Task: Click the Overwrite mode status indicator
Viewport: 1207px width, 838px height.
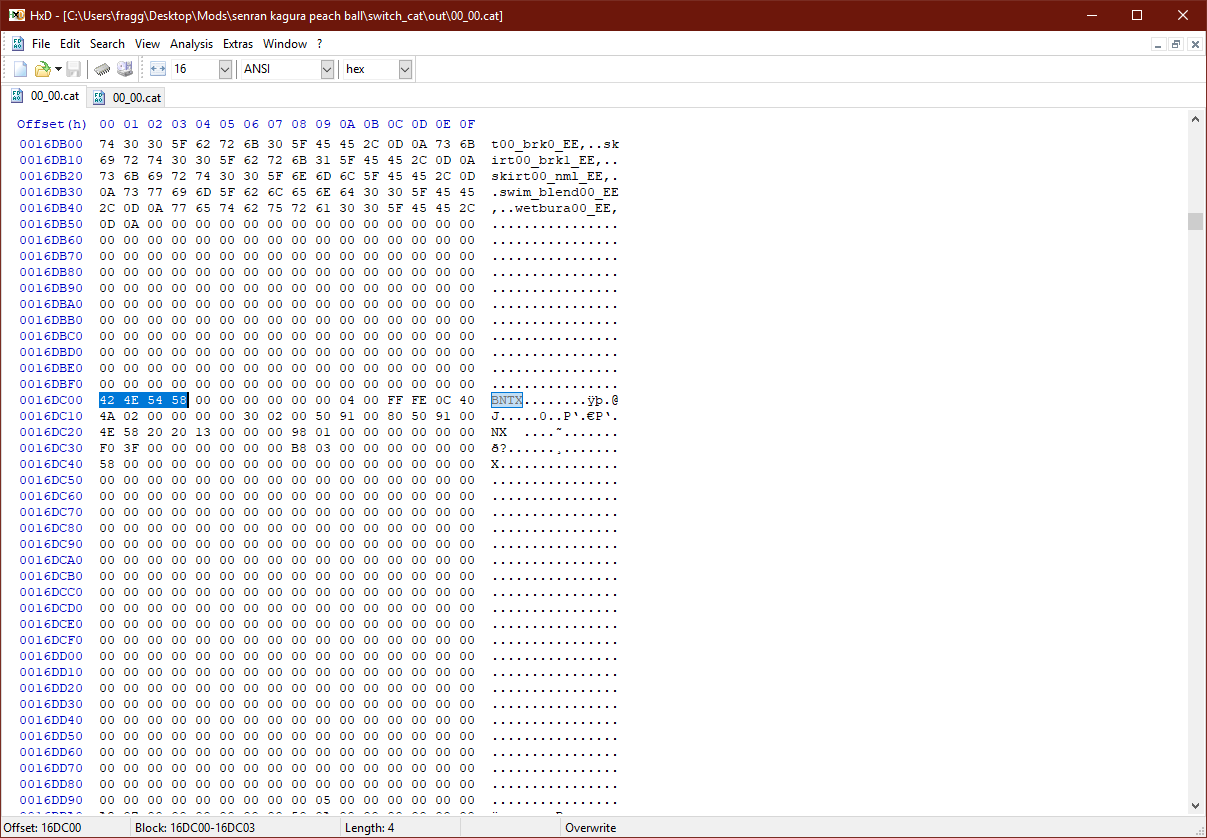Action: (x=591, y=828)
